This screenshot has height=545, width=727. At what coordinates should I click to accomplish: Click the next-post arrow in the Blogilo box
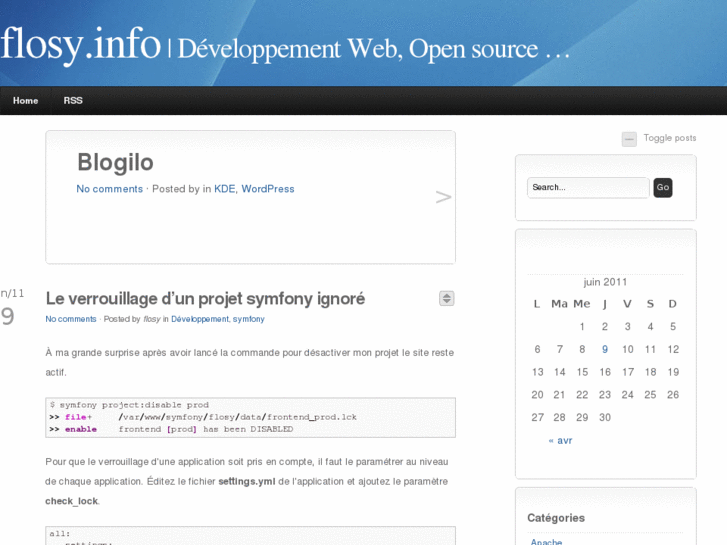[444, 197]
